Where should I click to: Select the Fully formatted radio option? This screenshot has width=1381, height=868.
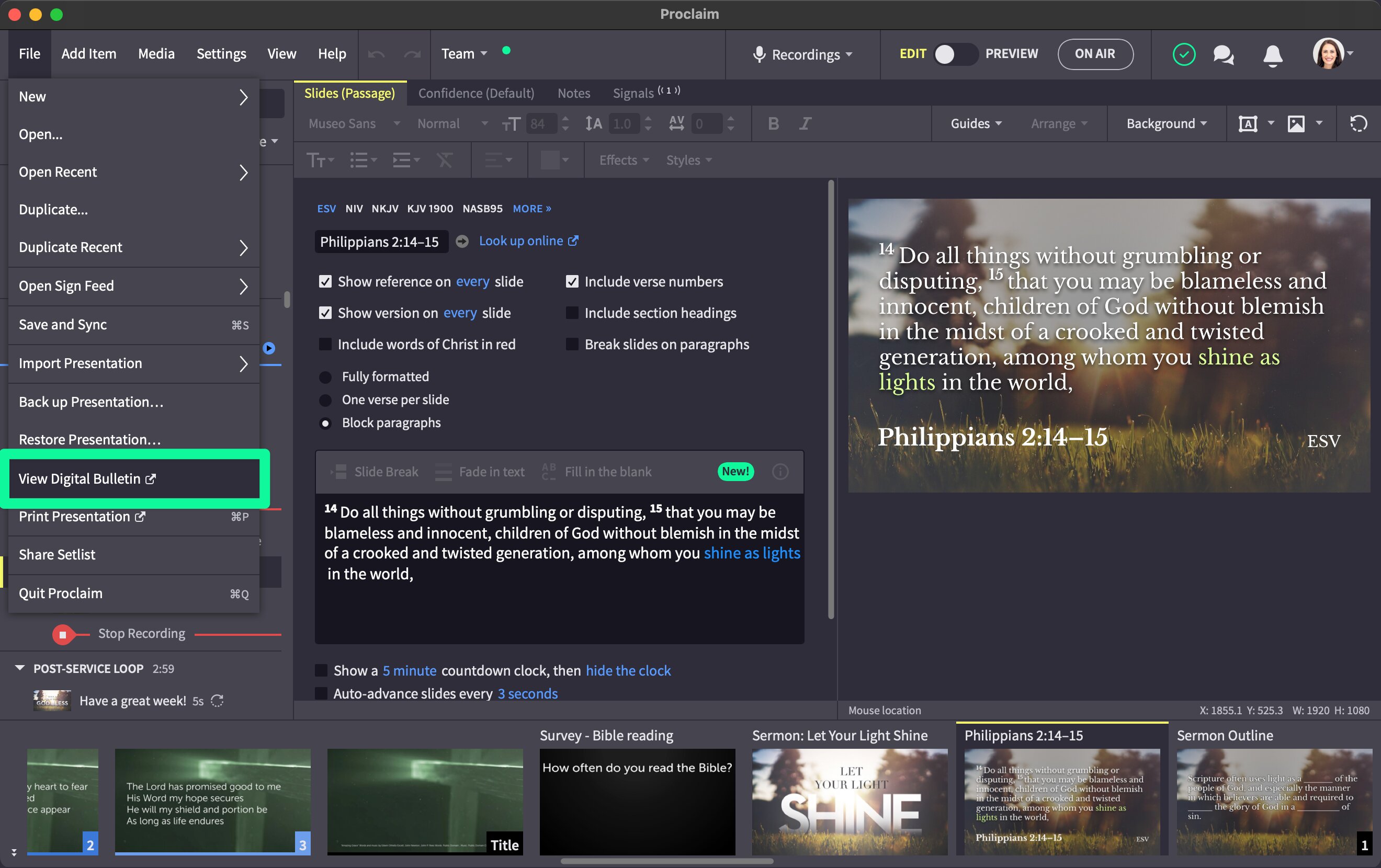pyautogui.click(x=325, y=377)
